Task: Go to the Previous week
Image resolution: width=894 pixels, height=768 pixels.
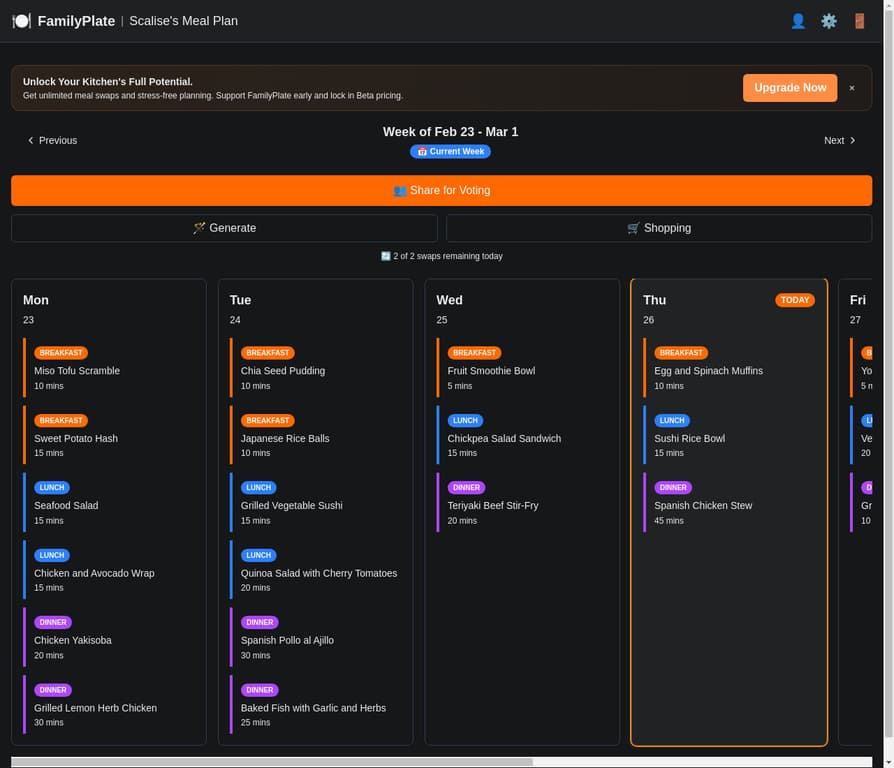Action: [51, 140]
